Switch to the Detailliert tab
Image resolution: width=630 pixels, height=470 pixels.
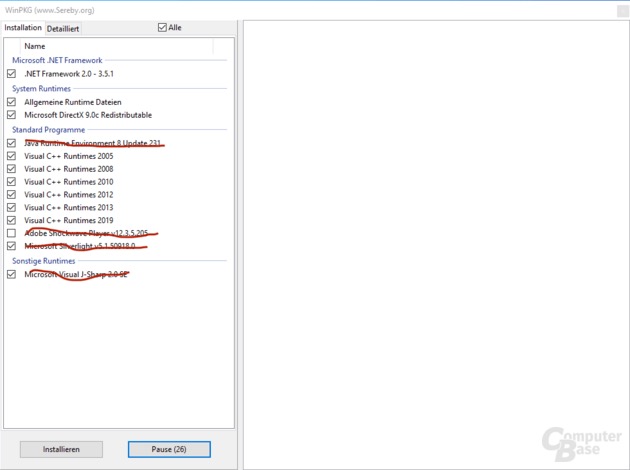coord(63,28)
